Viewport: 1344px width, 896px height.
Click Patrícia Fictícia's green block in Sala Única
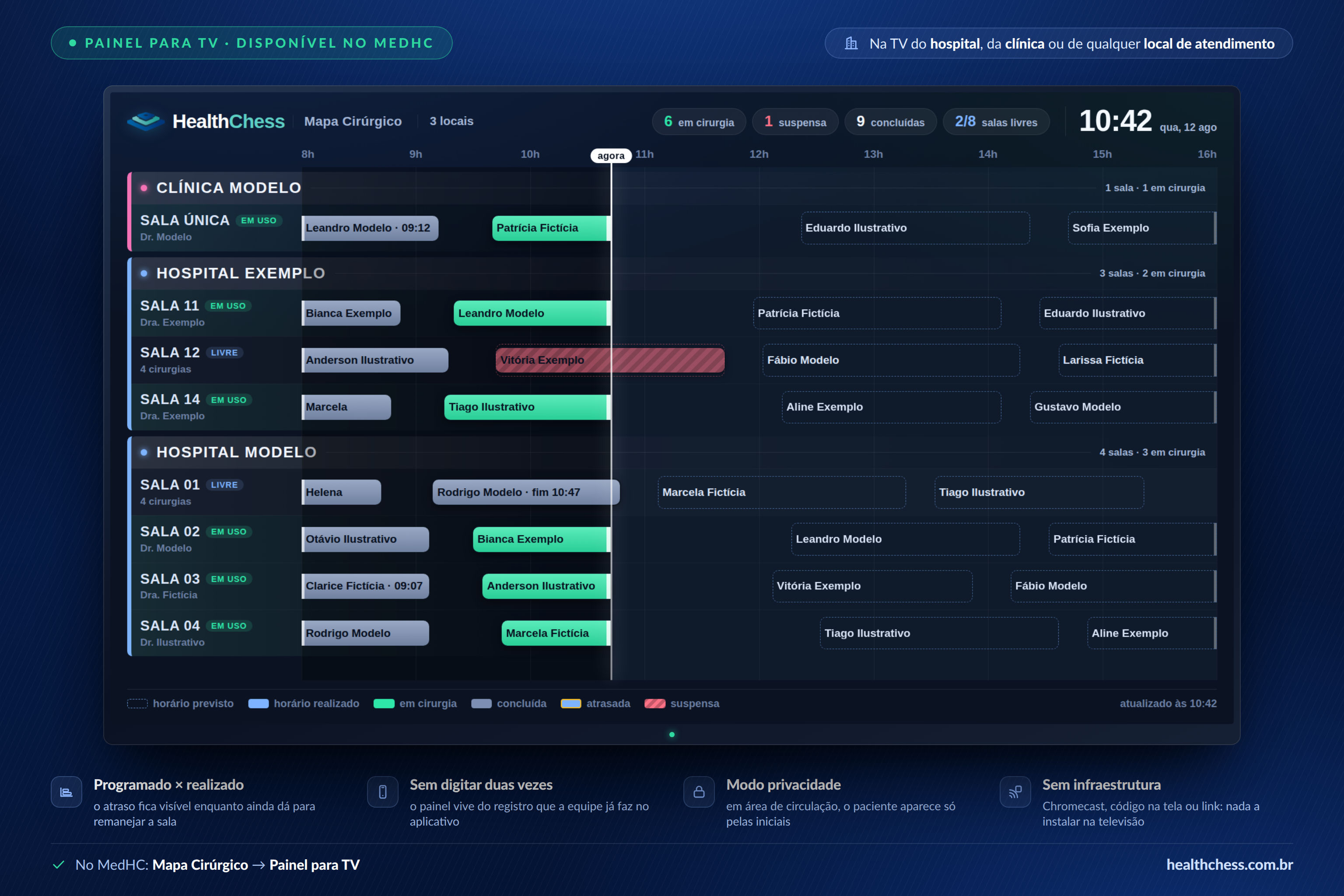point(551,228)
